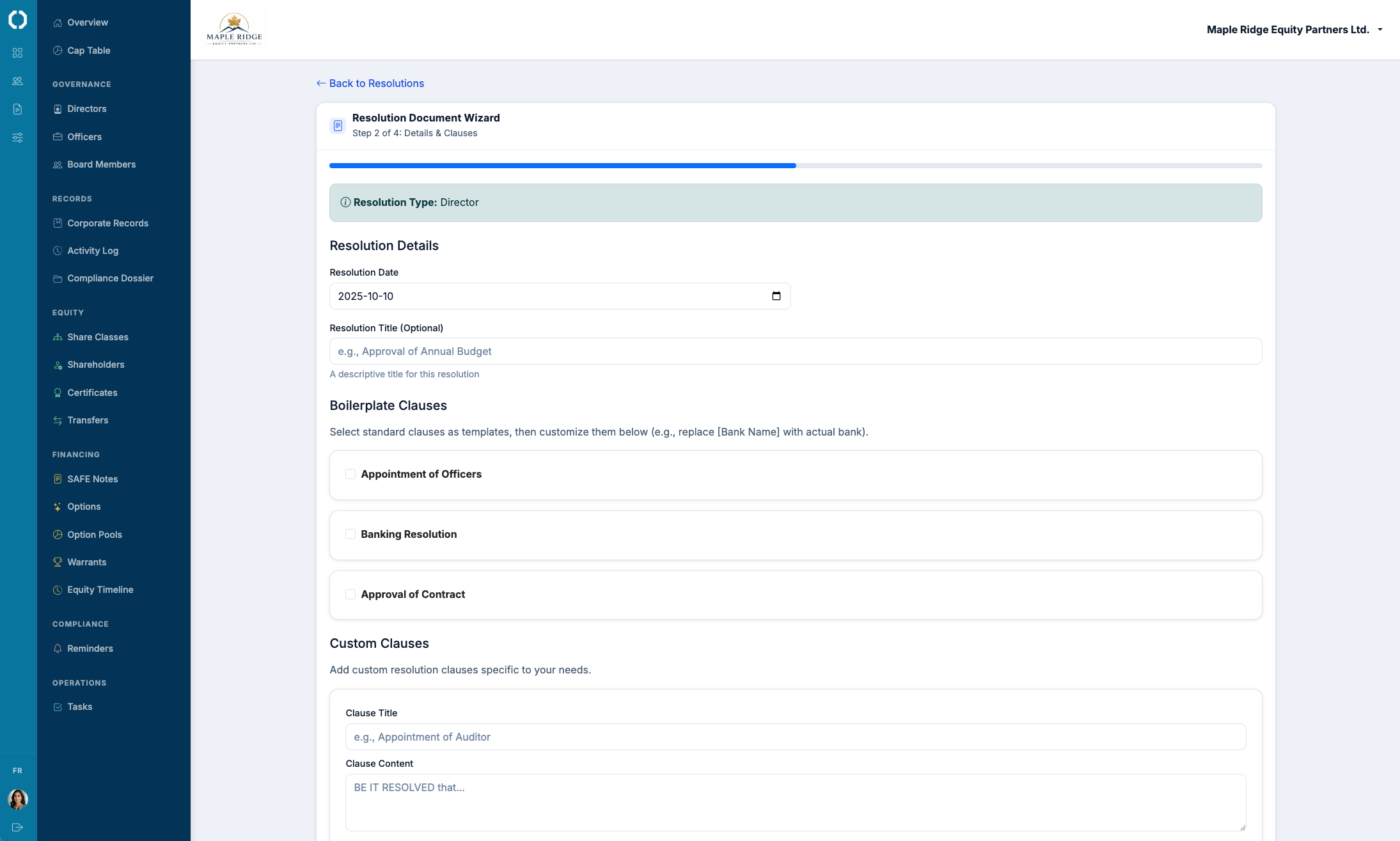Open Reminders under Compliance
This screenshot has width=1400, height=841.
[90, 648]
